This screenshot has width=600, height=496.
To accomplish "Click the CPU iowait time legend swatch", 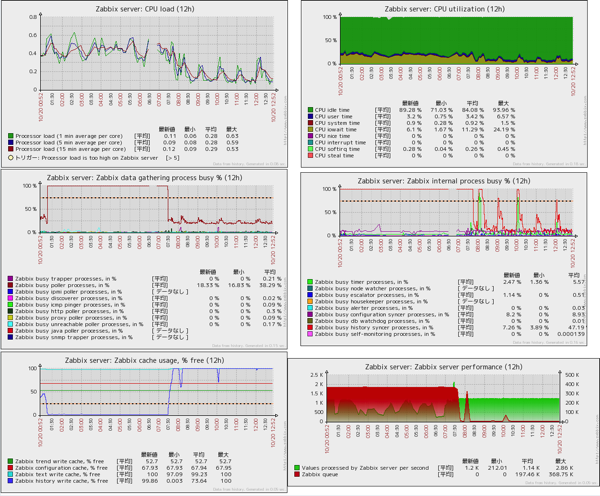I will coord(310,129).
